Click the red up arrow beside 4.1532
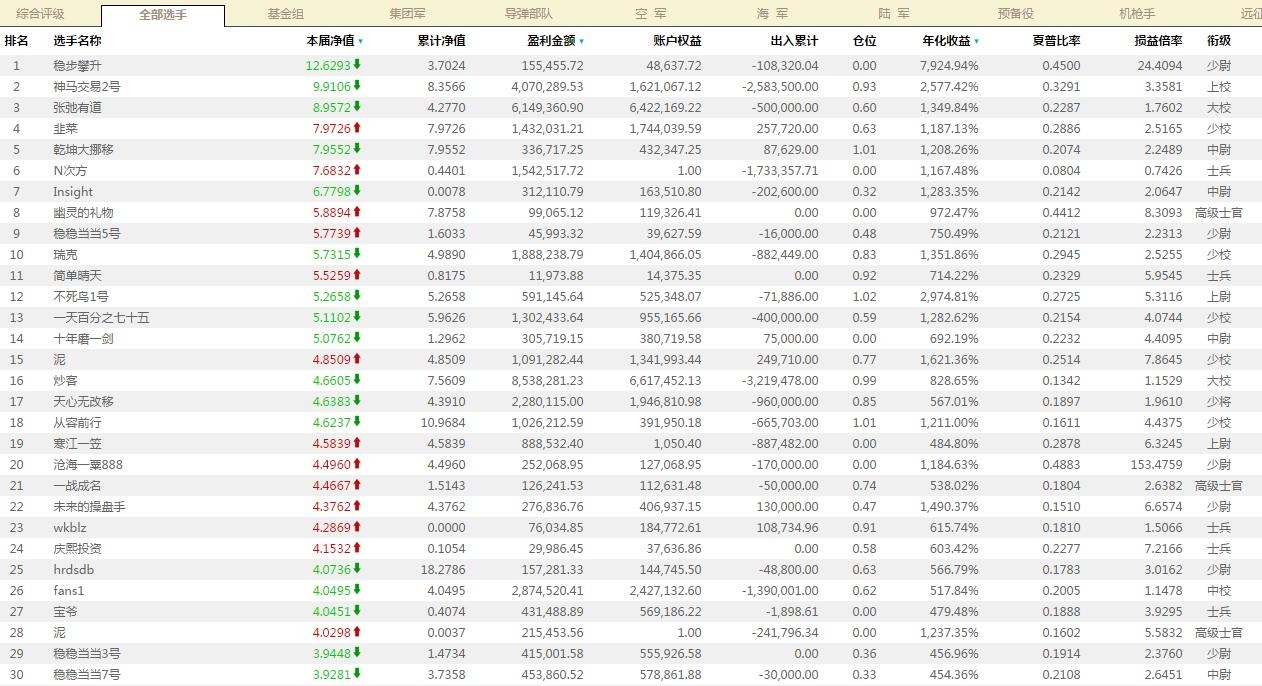Screen dimensions: 1262x686 coord(357,548)
